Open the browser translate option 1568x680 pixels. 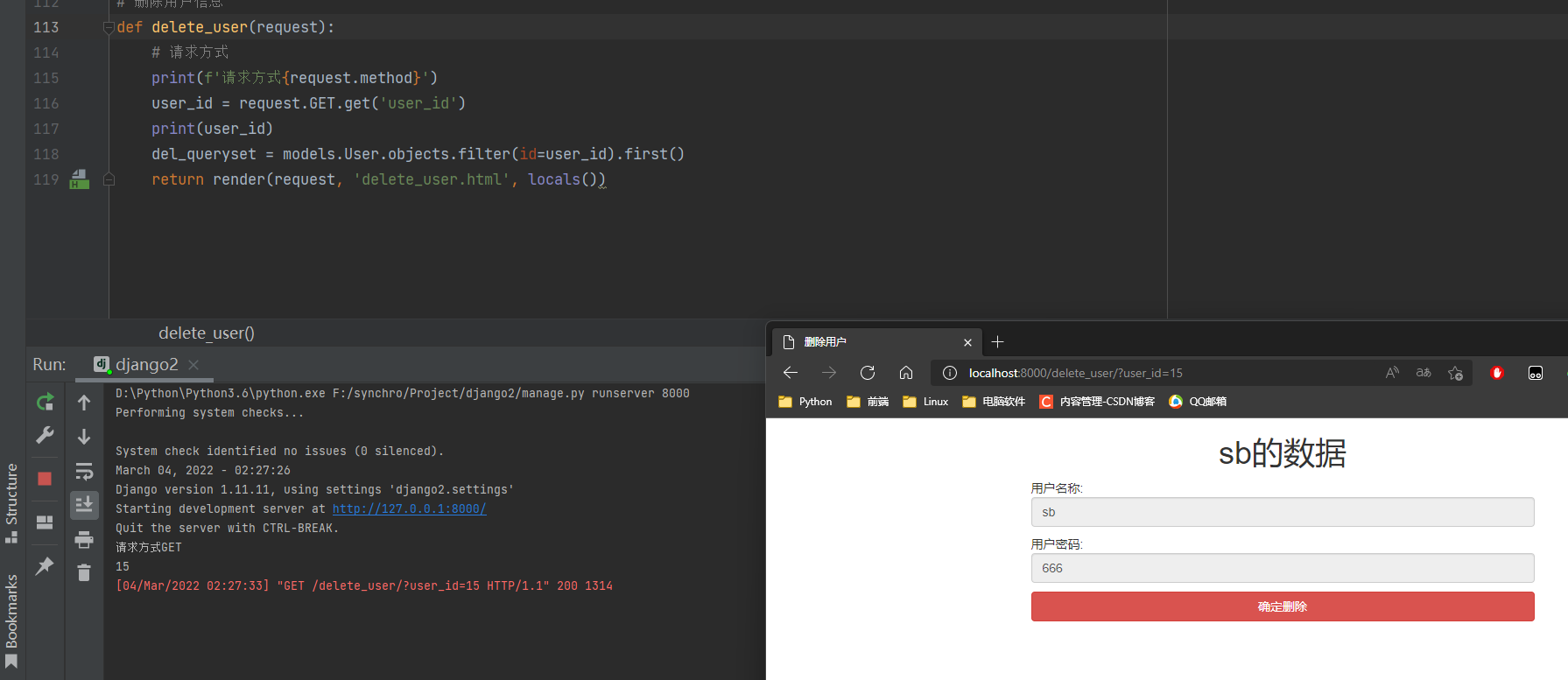point(1424,373)
